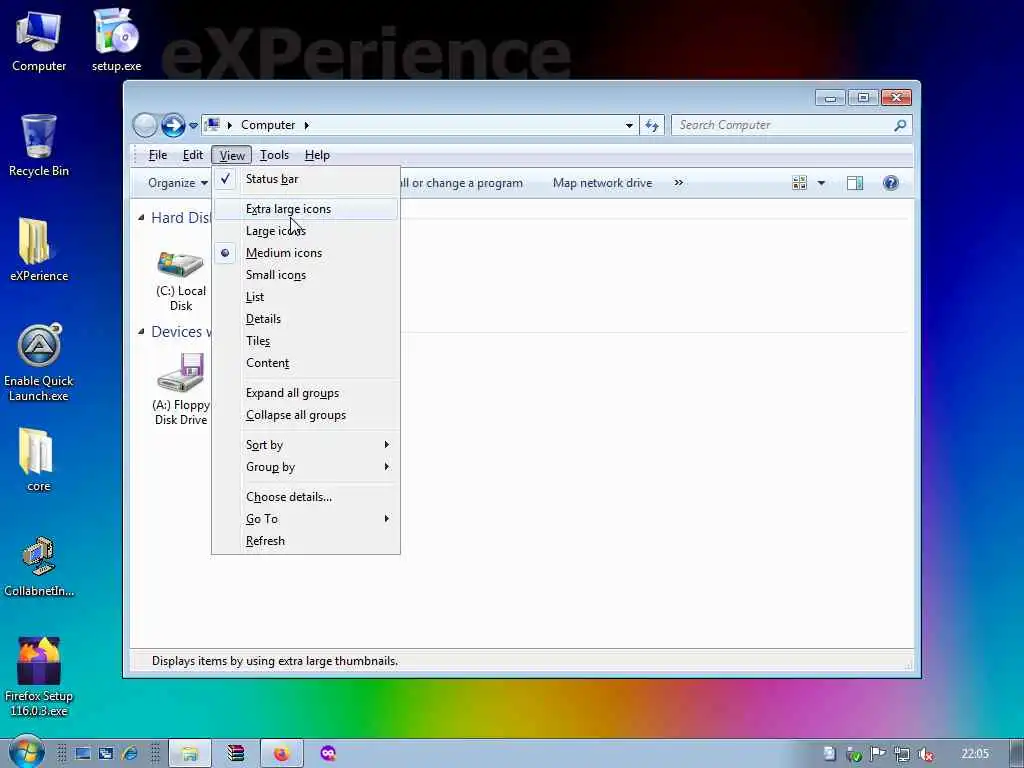
Task: Open the File menu
Action: (157, 155)
